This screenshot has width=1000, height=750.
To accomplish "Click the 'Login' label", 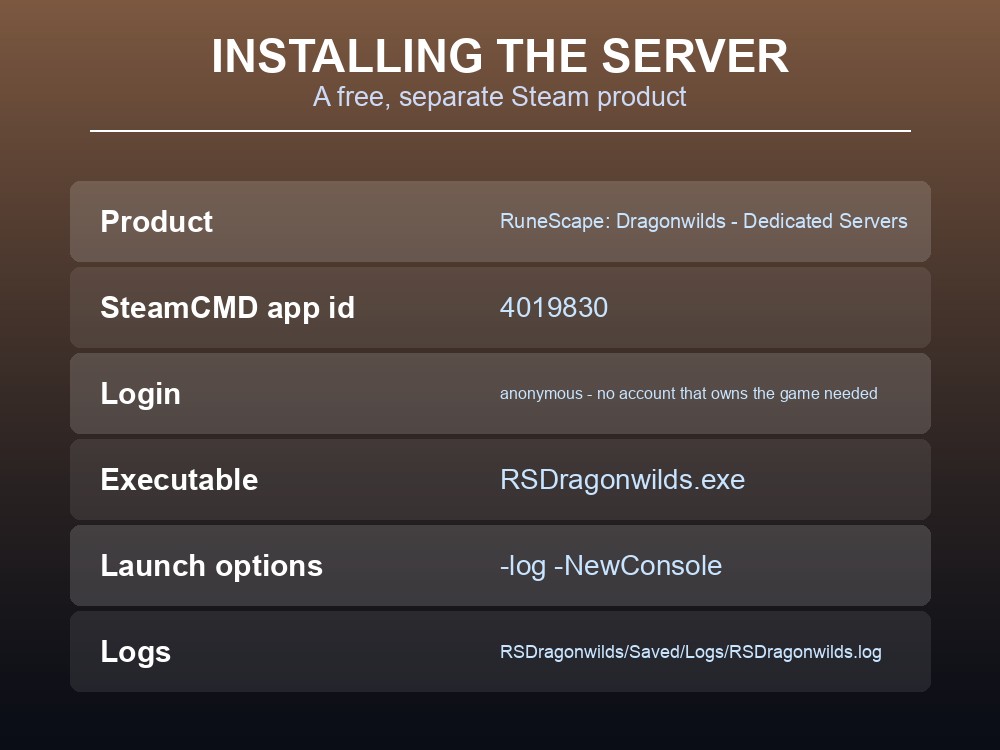I will pos(140,394).
